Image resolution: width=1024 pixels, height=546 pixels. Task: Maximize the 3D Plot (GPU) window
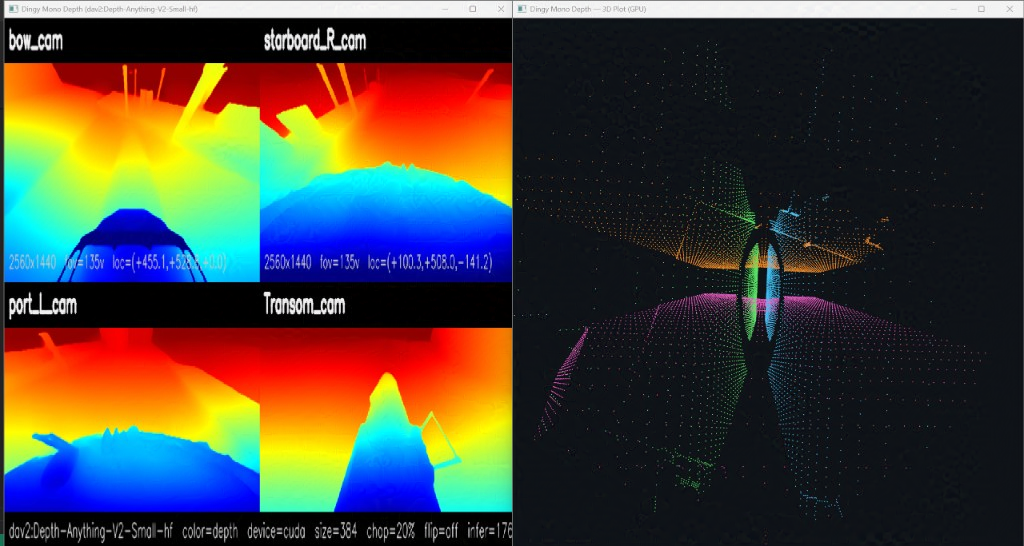tap(982, 9)
